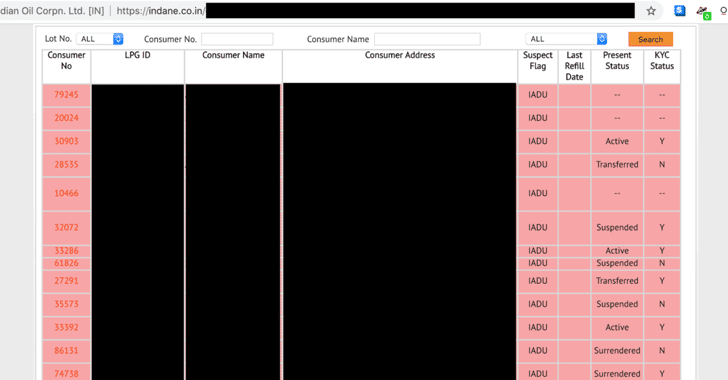Click the Consumer No. input field
This screenshot has height=380, width=728.
coord(237,39)
